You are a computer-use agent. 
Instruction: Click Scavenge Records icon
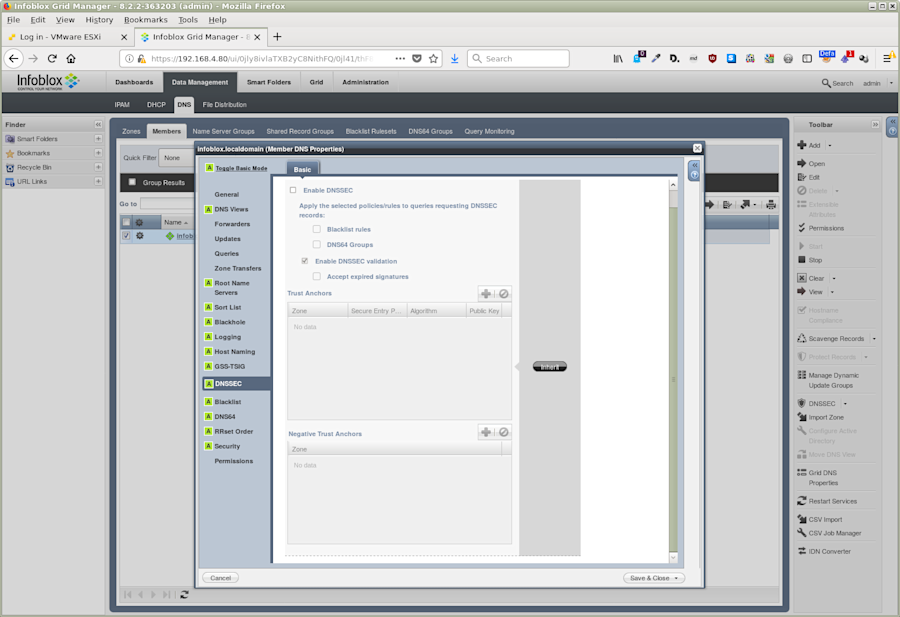[802, 338]
